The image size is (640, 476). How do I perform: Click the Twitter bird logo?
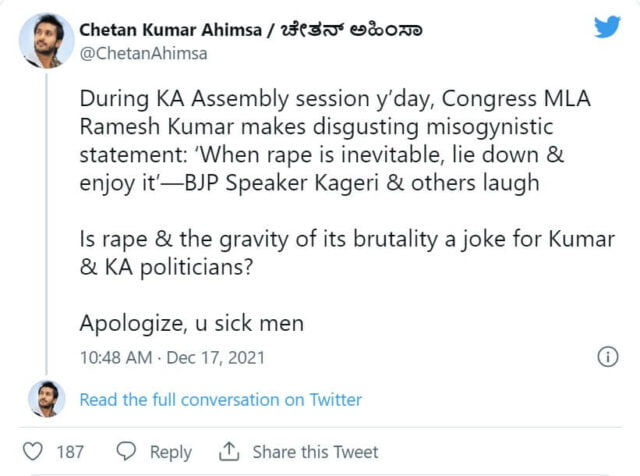606,28
